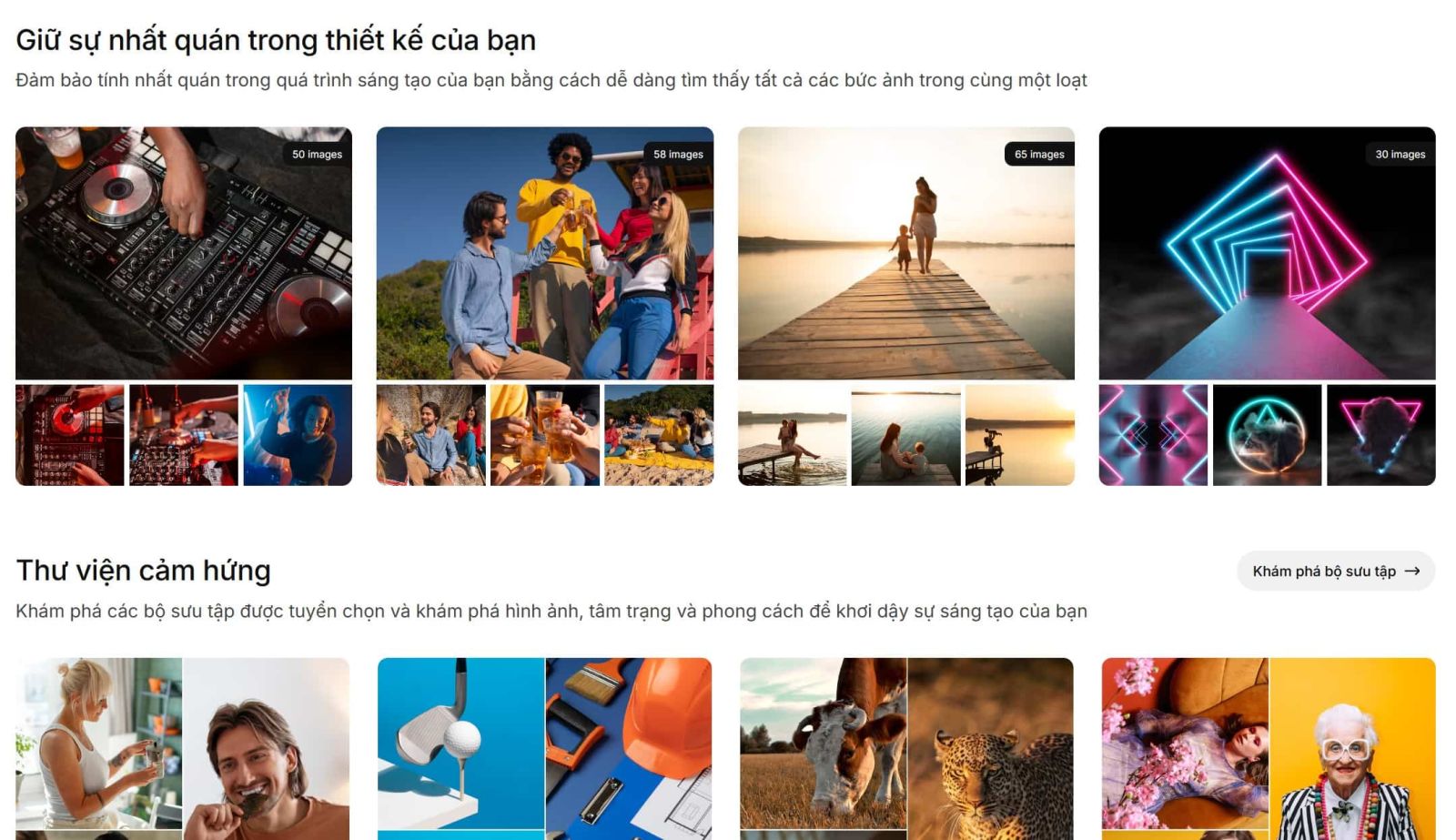Screen dimensions: 1456x840
Task: Choose the clinking drinks close-up thumbnail
Action: click(x=545, y=435)
